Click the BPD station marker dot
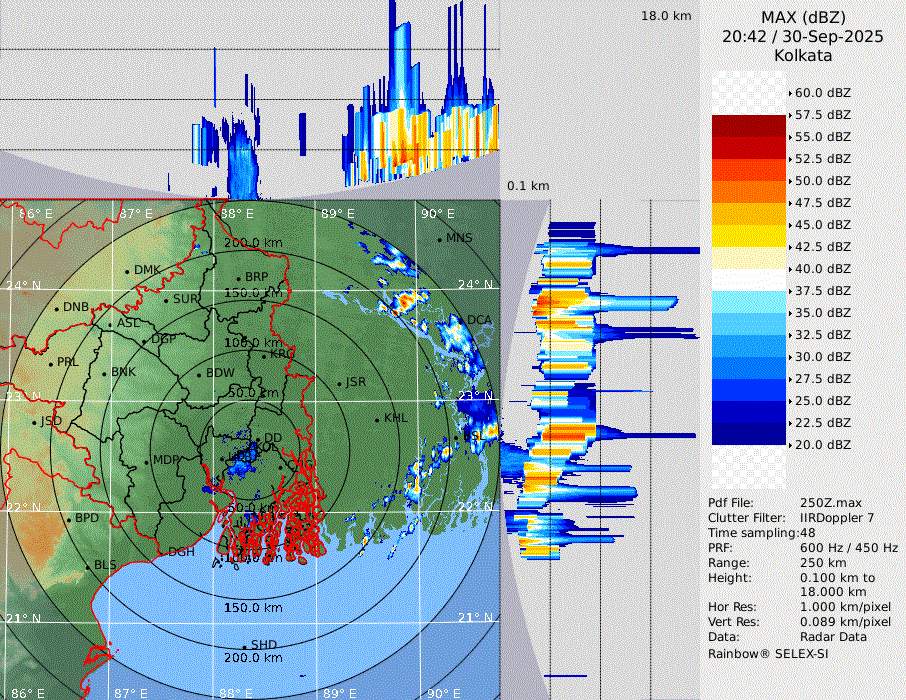The image size is (906, 700). (x=69, y=520)
